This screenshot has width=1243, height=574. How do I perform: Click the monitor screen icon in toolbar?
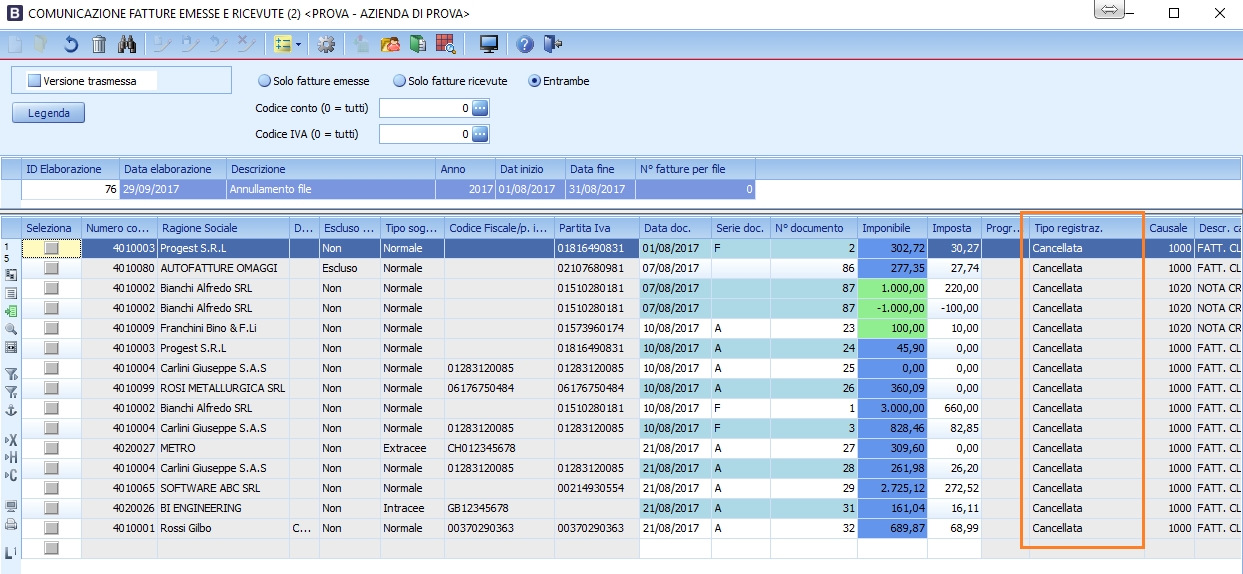[489, 44]
